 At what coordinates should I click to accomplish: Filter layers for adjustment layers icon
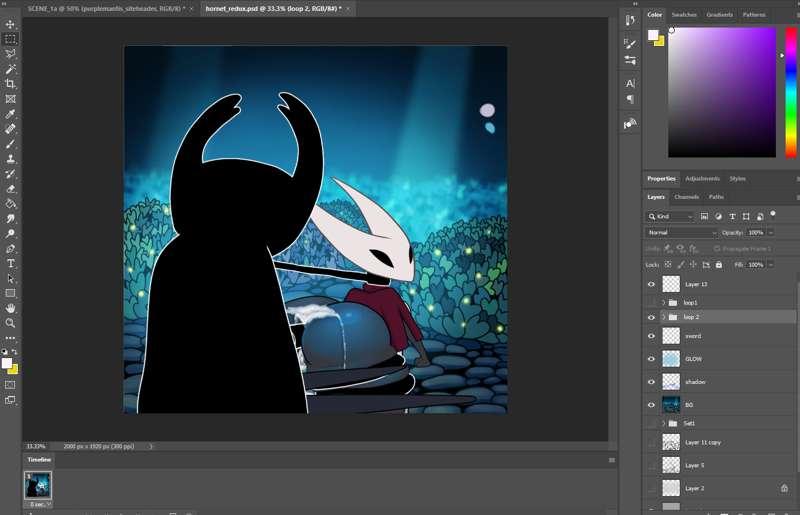718,216
